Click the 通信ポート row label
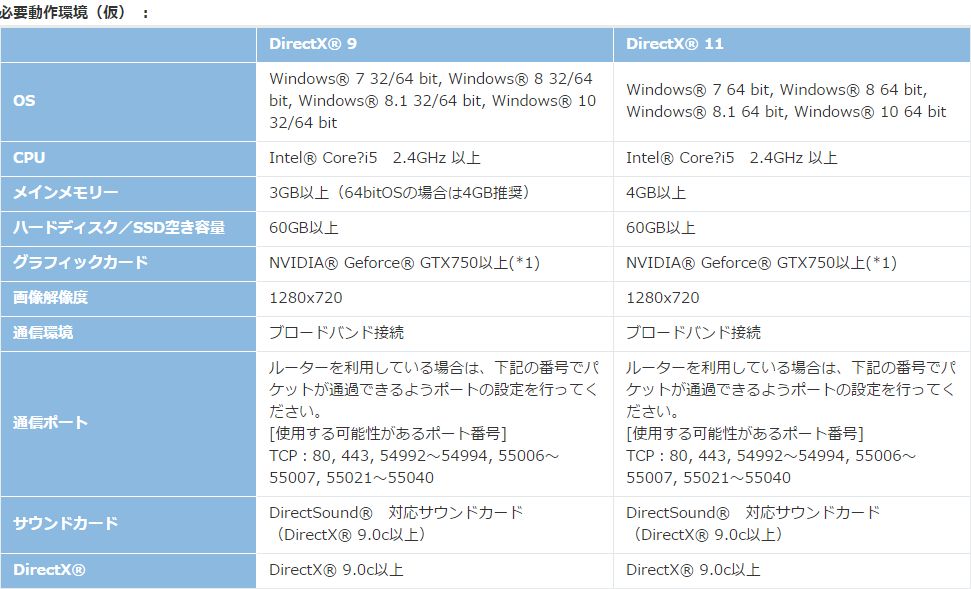This screenshot has height=589, width=971. [51, 422]
